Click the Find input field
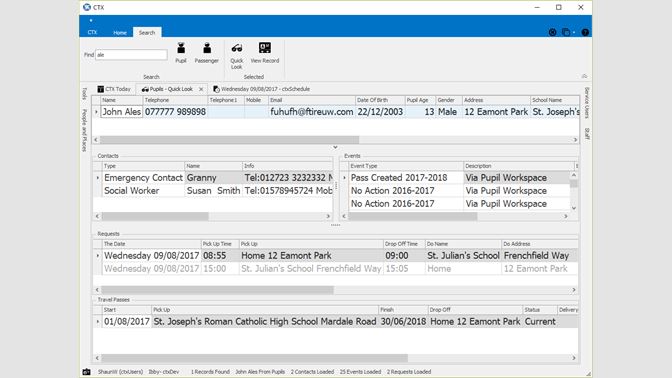 131,55
